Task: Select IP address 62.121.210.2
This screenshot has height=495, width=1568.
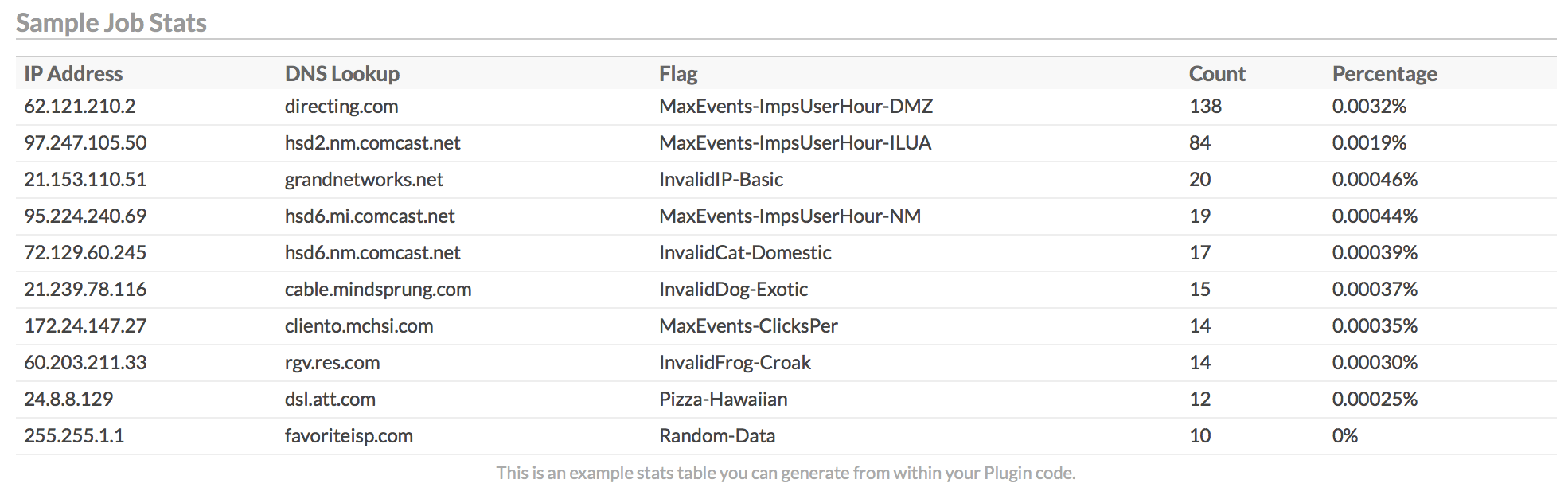Action: [x=80, y=107]
